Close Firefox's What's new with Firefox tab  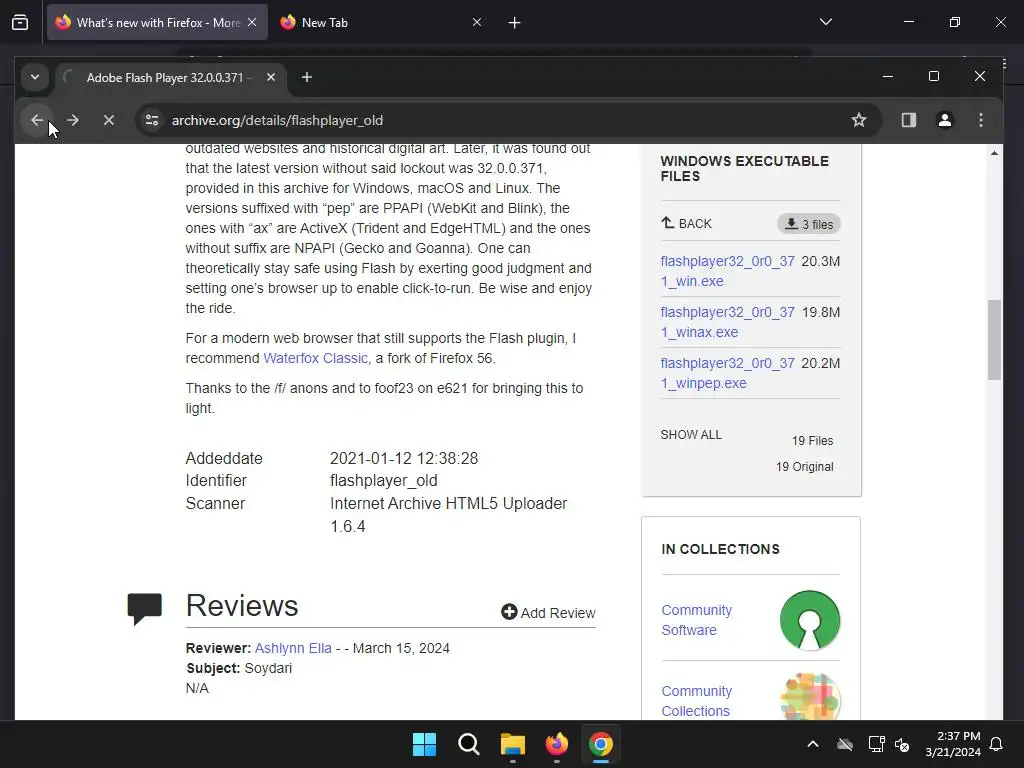[x=252, y=22]
